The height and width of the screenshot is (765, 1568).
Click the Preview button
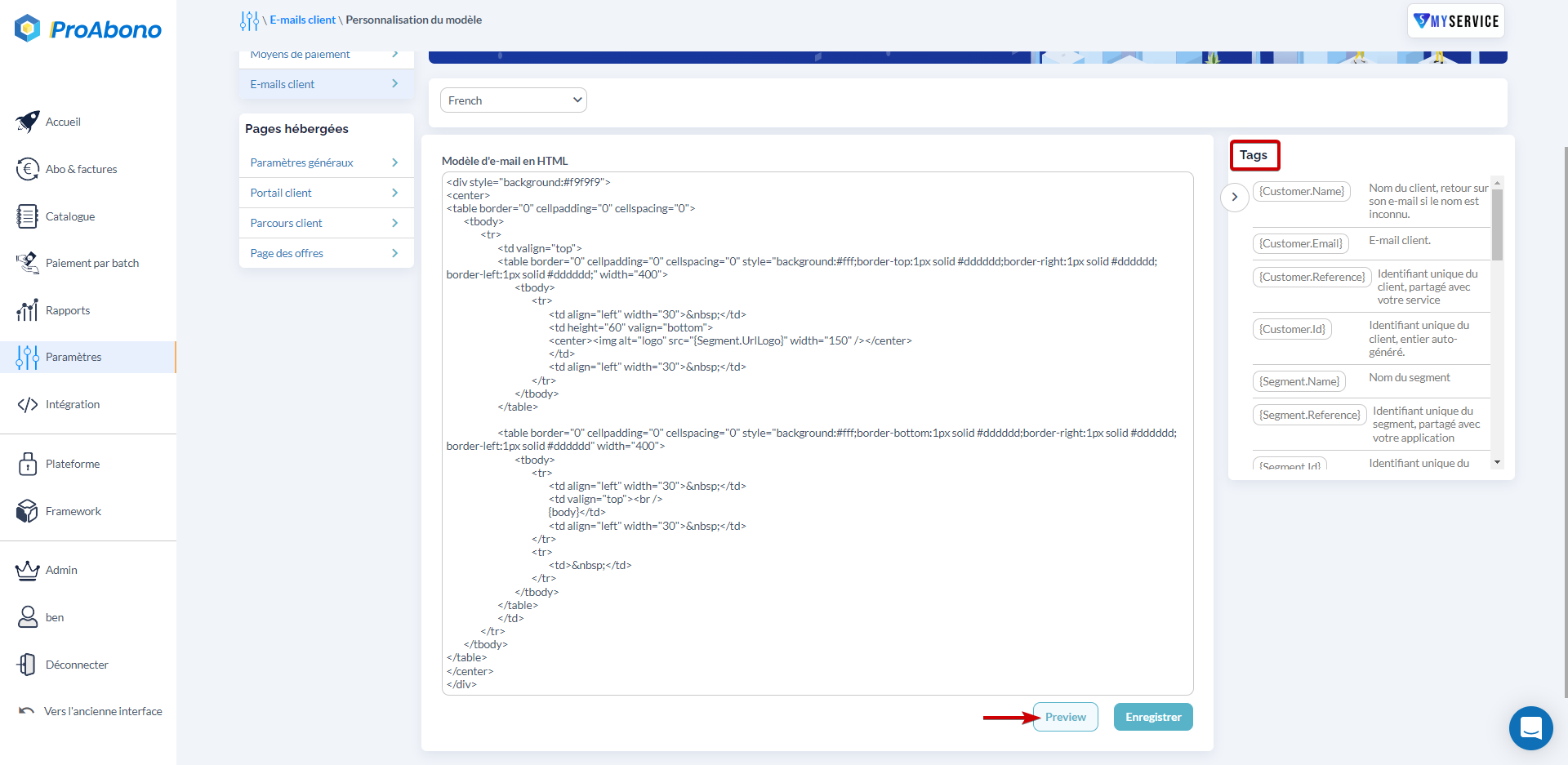point(1065,717)
